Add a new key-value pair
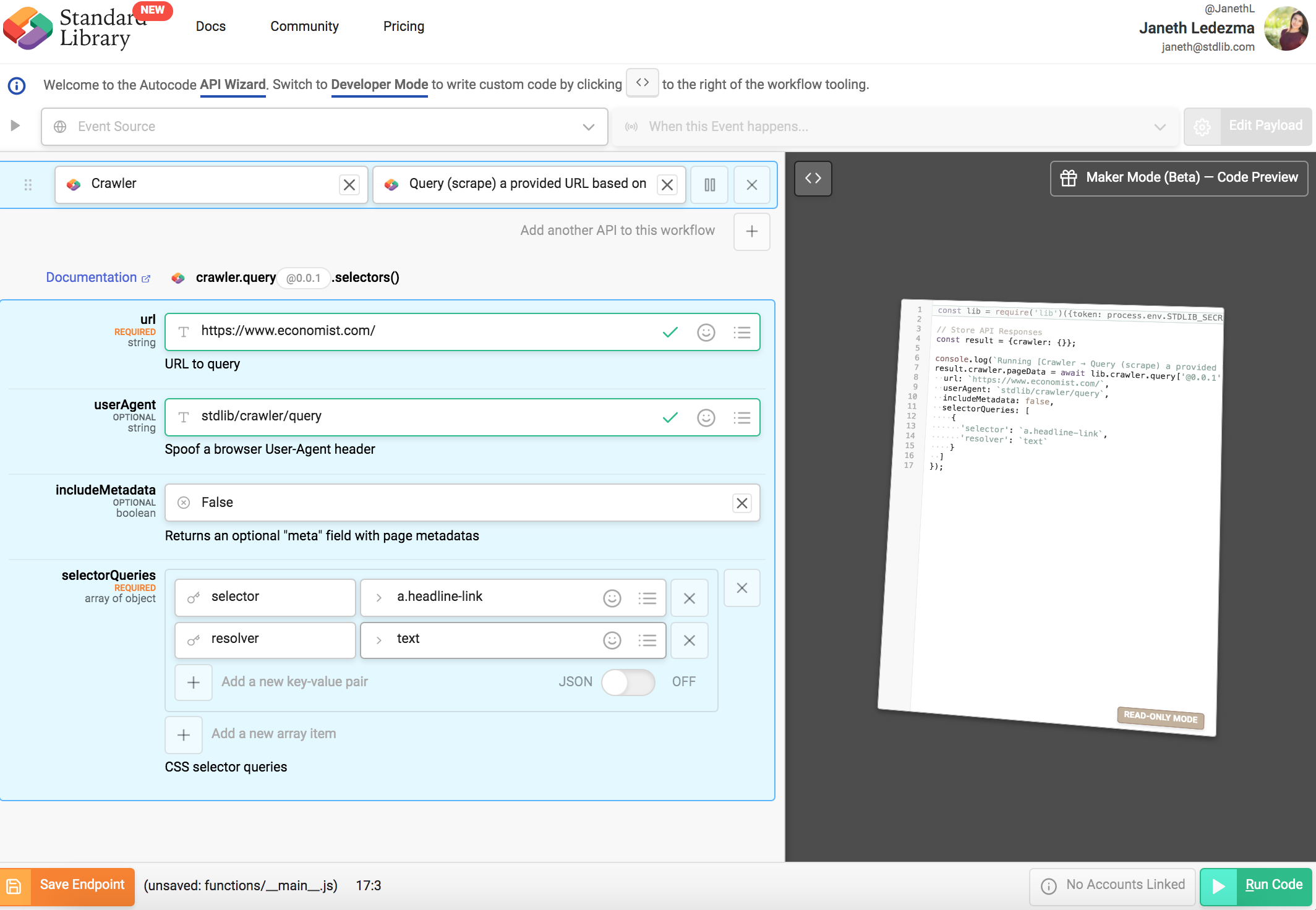Screen dimensions: 1316x910 coord(194,683)
